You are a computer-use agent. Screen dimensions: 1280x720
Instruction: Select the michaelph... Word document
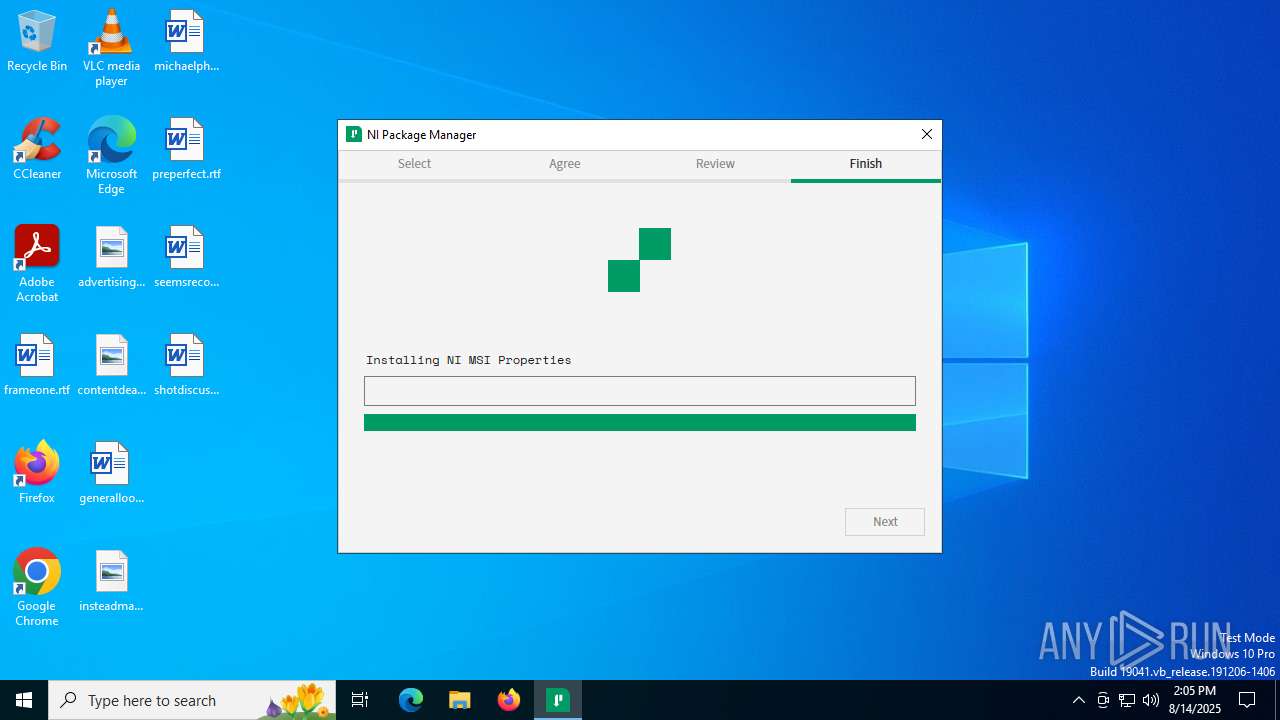(186, 41)
